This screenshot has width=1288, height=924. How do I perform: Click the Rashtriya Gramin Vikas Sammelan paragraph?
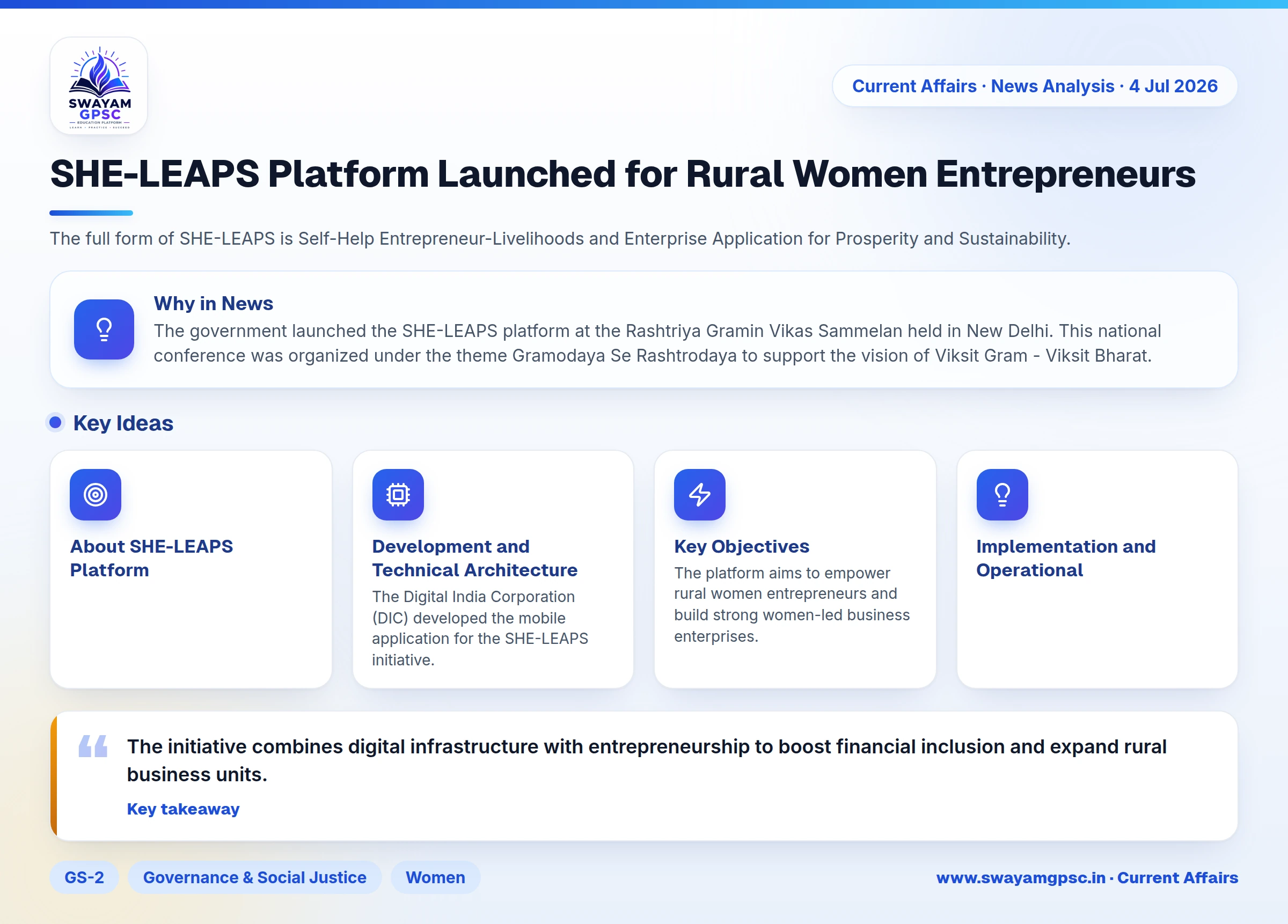pyautogui.click(x=657, y=343)
